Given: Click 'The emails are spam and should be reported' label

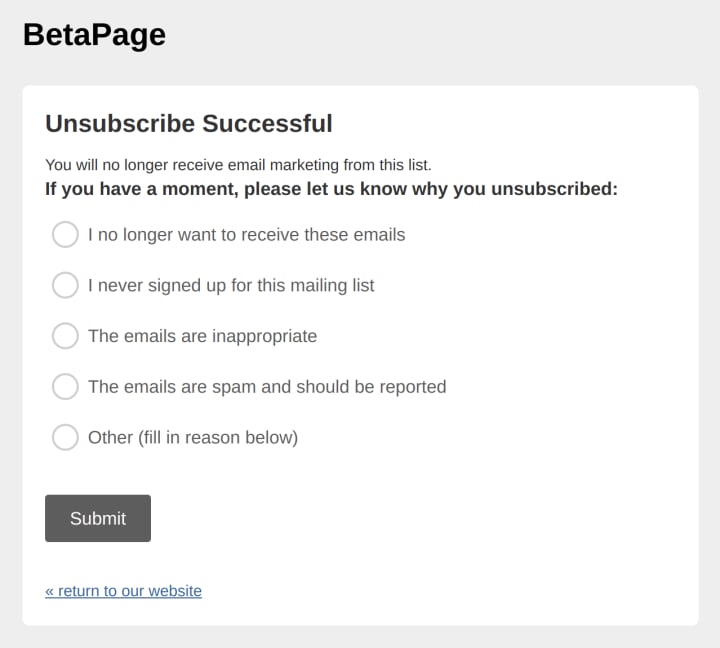Looking at the screenshot, I should point(267,387).
